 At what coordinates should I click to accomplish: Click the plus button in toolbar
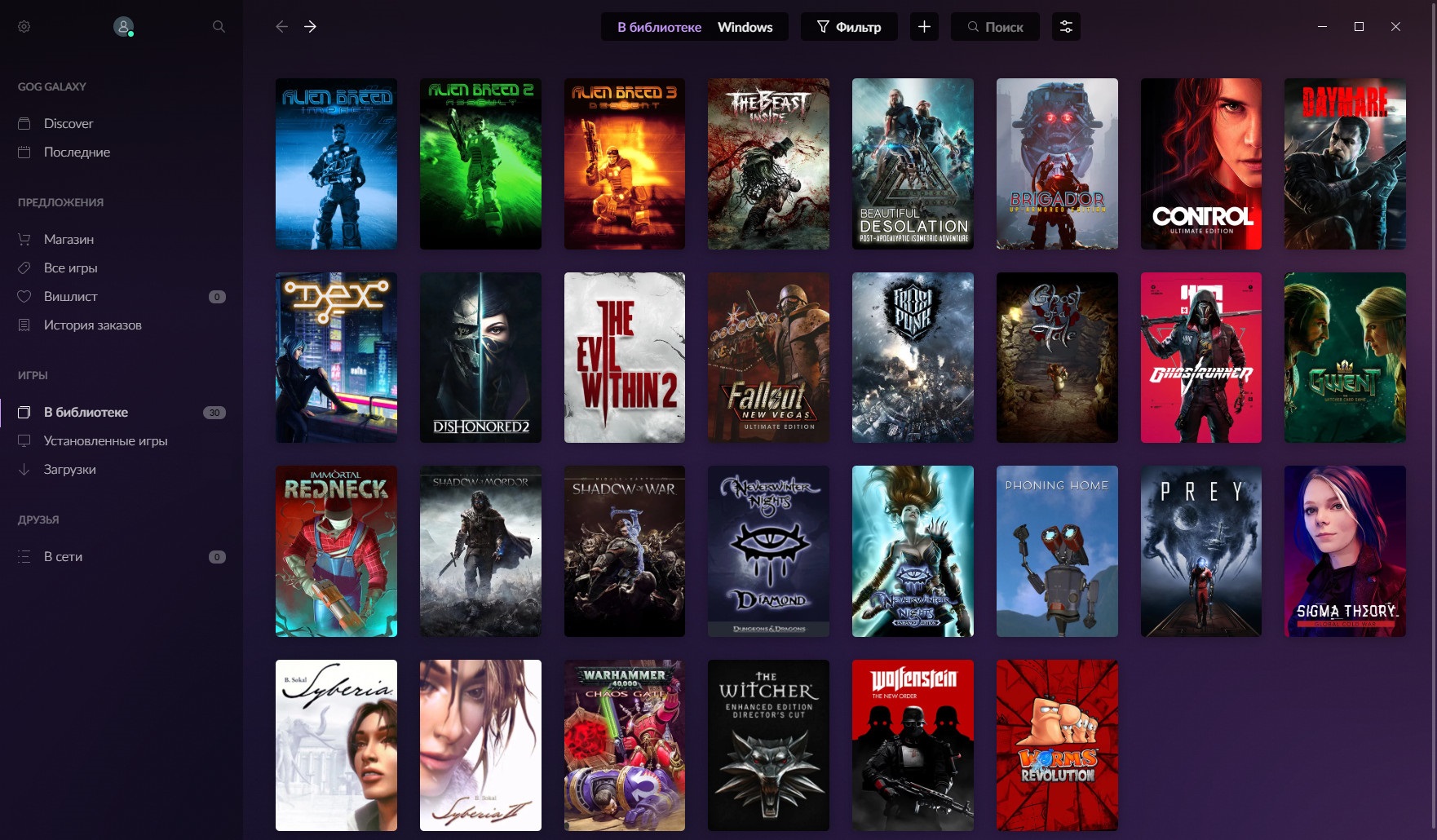[x=924, y=27]
